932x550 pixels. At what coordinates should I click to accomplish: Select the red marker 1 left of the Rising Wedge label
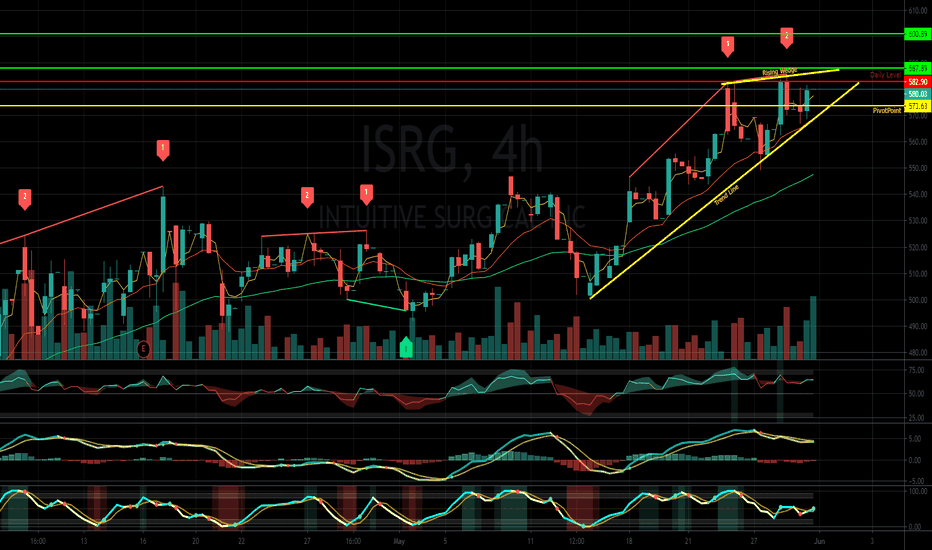point(728,45)
